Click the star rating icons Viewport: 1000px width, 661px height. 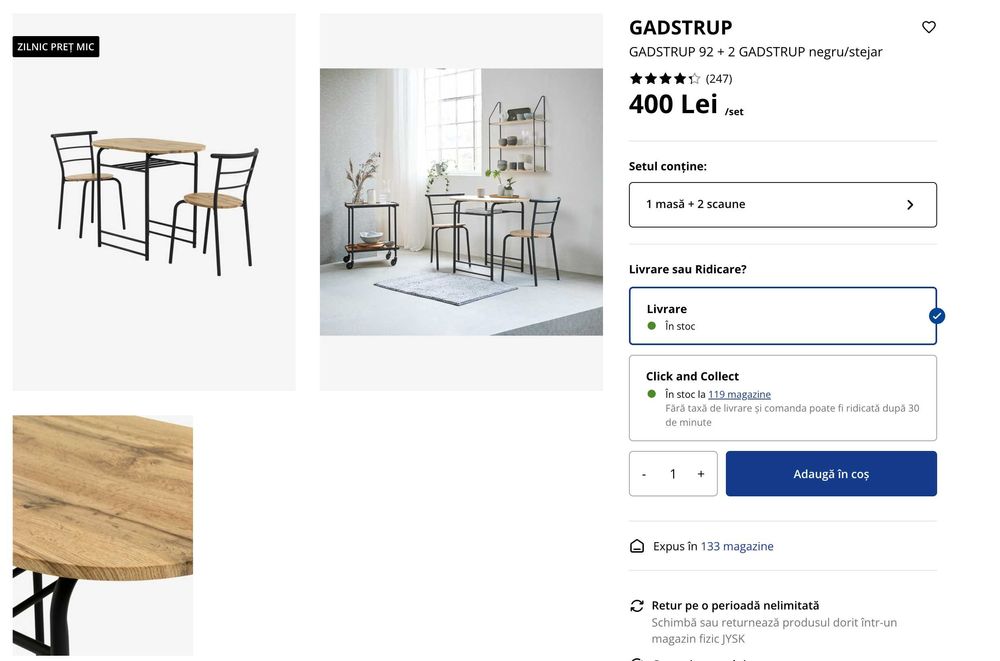664,78
